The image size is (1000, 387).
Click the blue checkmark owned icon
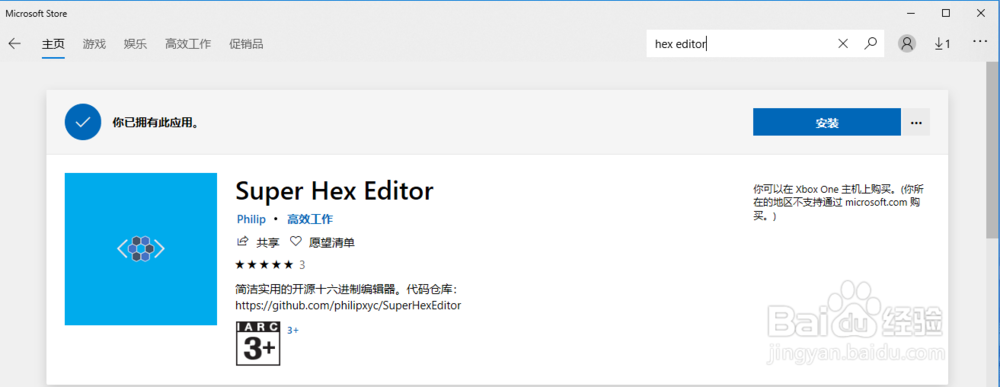point(83,122)
